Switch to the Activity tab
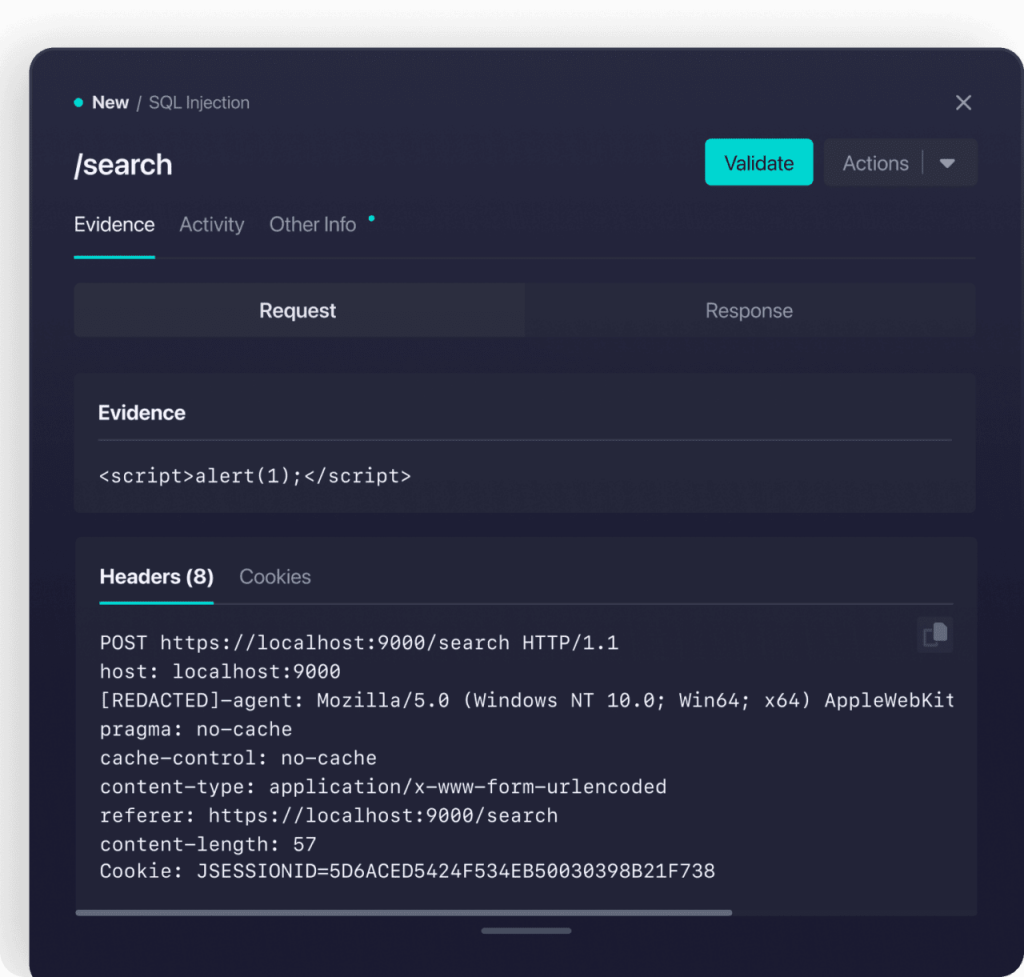1024x977 pixels. pos(211,225)
